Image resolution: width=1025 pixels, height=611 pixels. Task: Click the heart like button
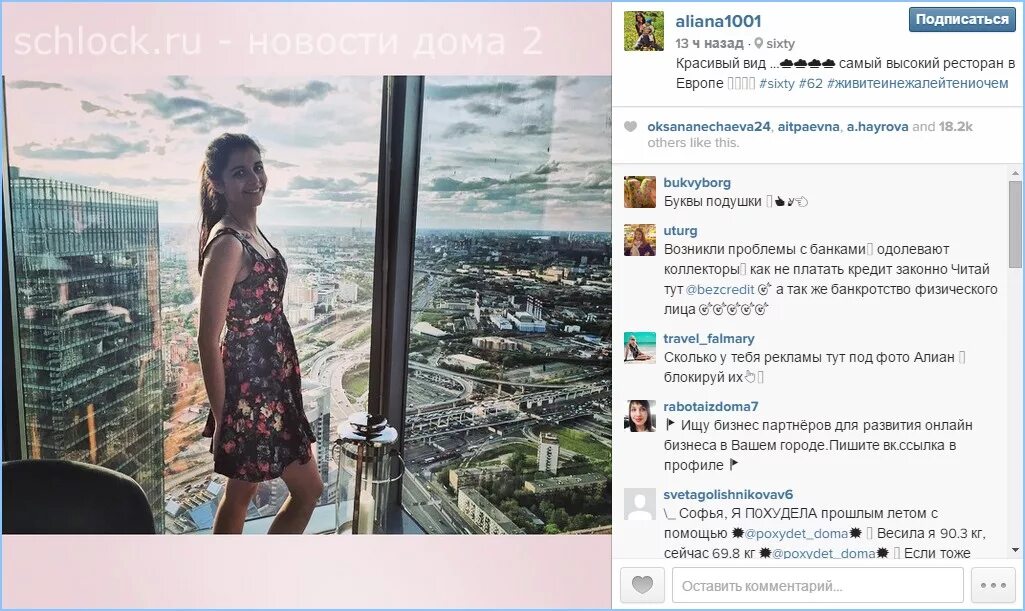pyautogui.click(x=643, y=584)
